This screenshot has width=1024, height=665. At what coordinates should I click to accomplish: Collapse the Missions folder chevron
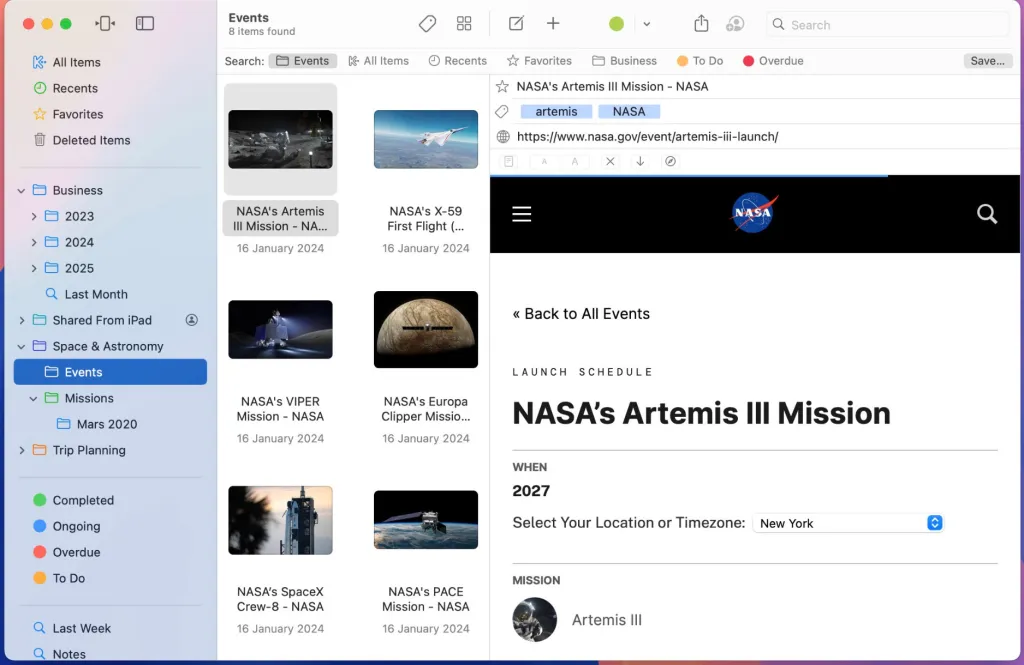(33, 398)
